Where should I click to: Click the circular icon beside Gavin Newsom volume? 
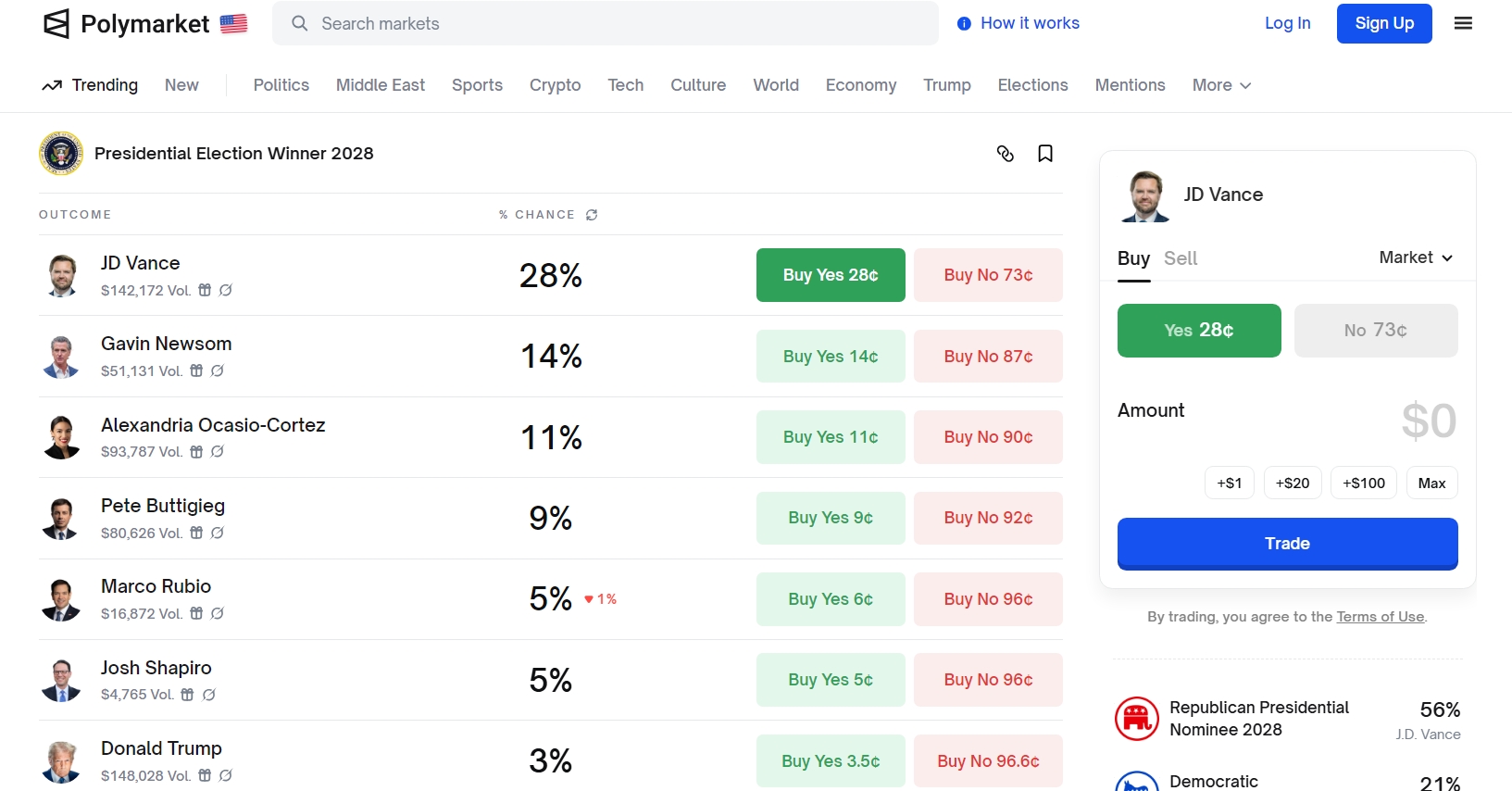coord(218,370)
